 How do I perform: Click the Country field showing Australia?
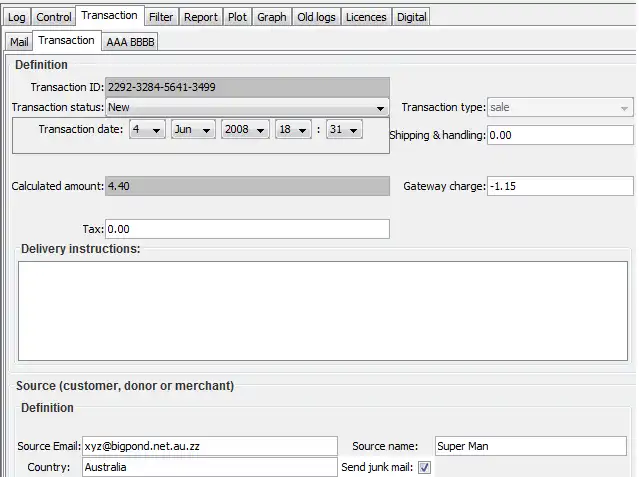pyautogui.click(x=210, y=467)
